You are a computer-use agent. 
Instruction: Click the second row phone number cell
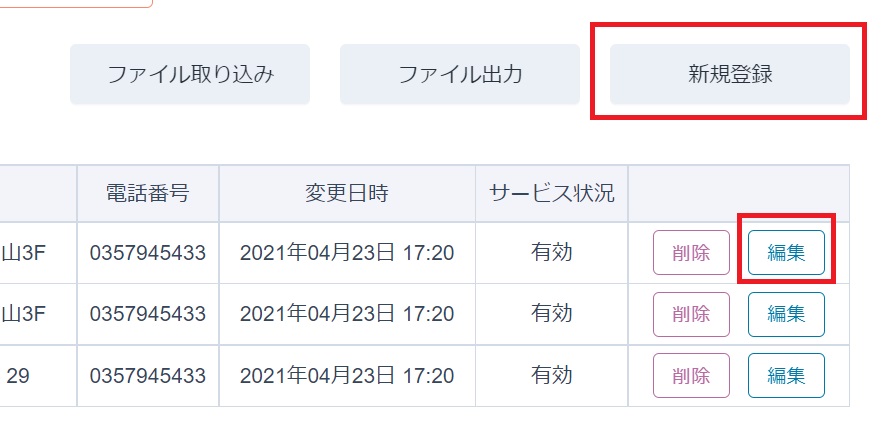pos(147,314)
